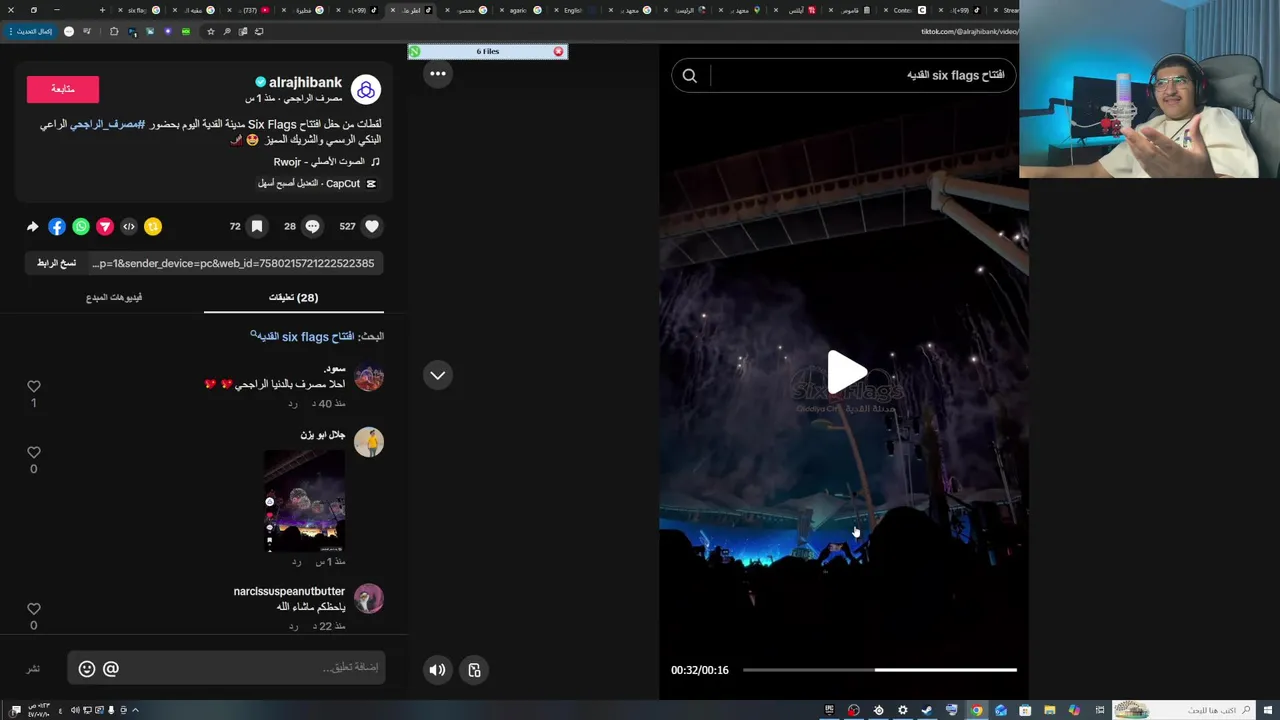Open more share options arrow
The width and height of the screenshot is (1280, 720).
pos(32,226)
